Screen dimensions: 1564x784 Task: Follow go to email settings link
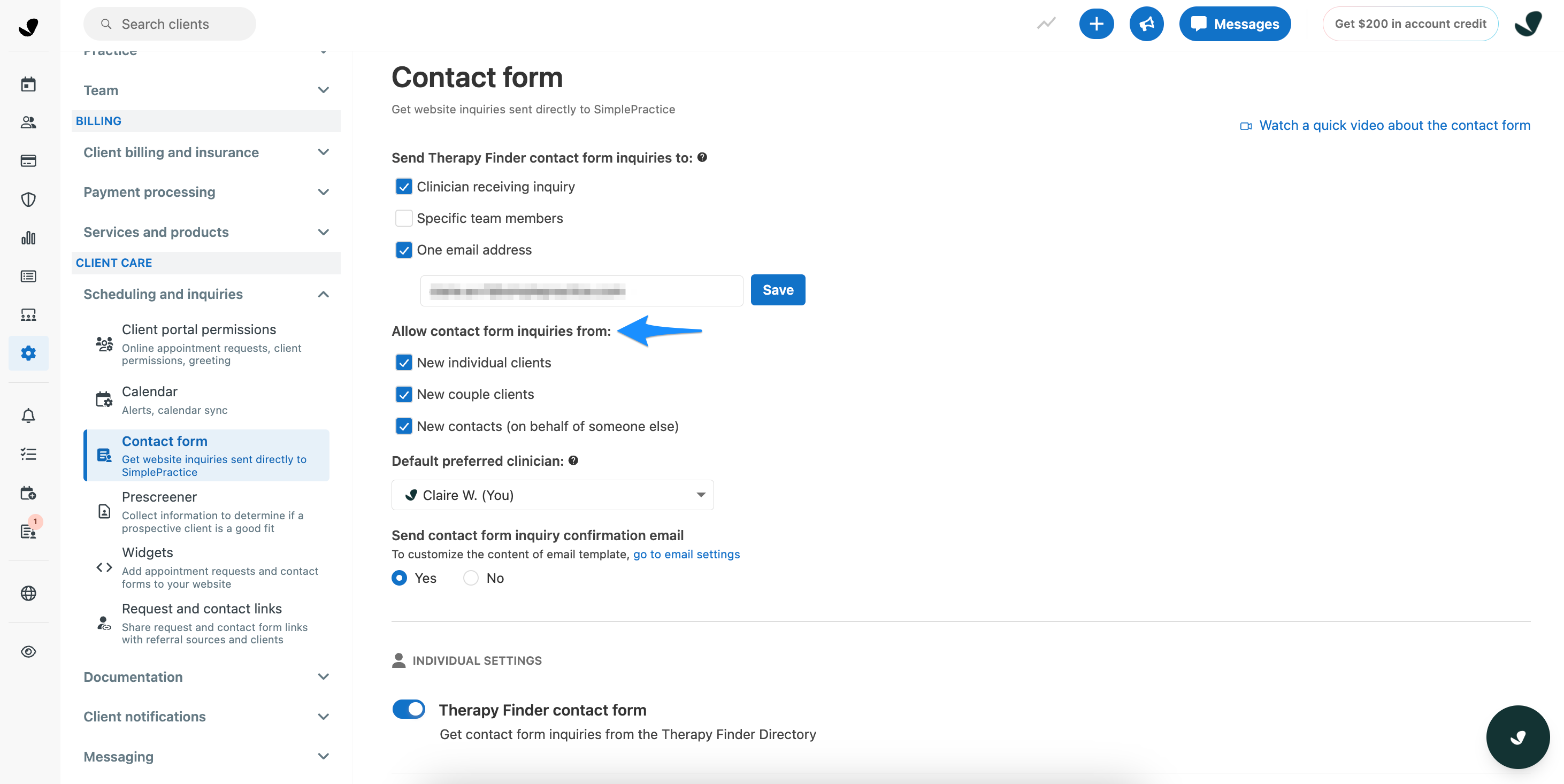coord(686,554)
